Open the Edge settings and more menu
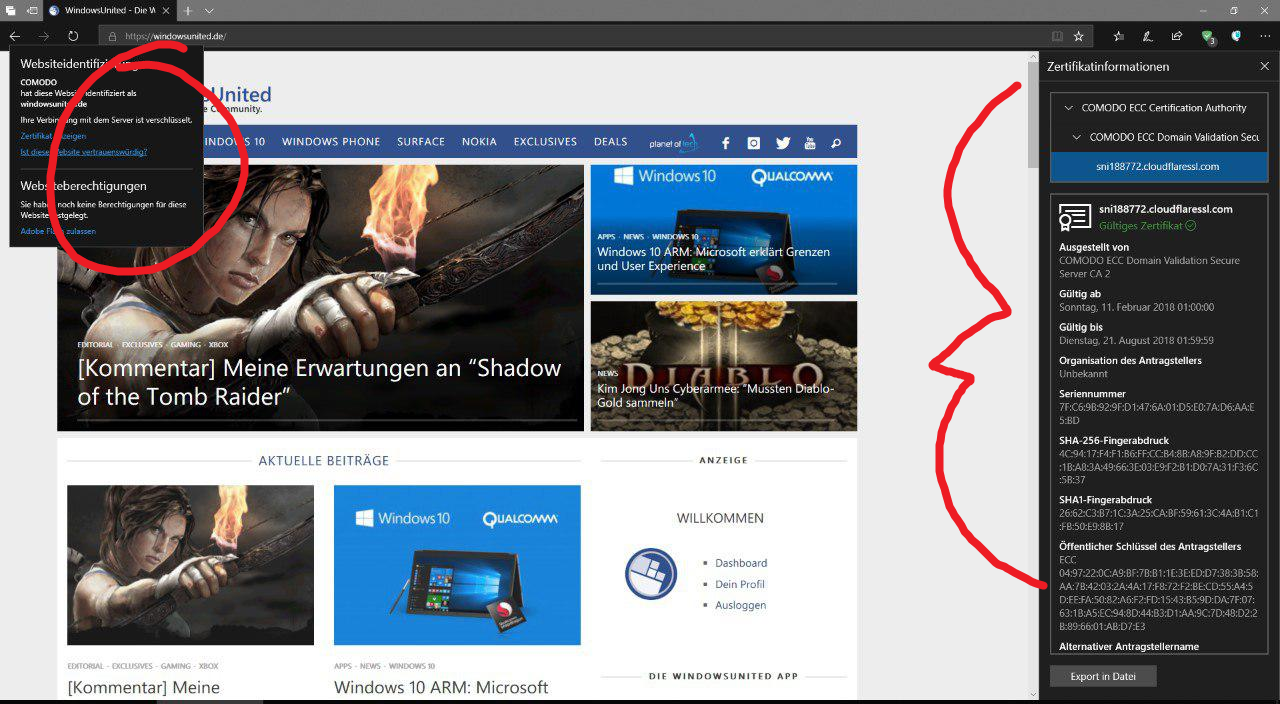1280x704 pixels. tap(1265, 36)
